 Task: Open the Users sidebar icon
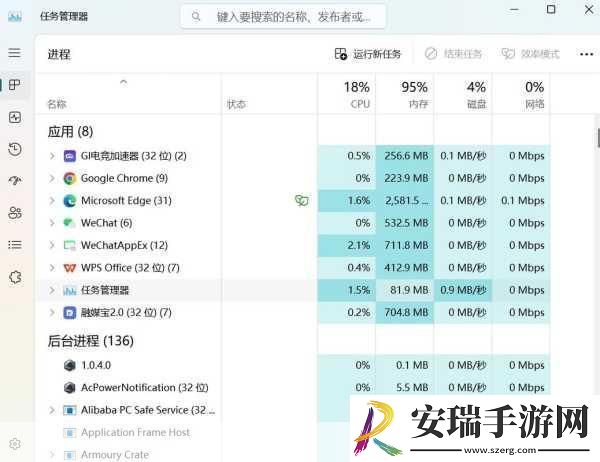tap(15, 213)
